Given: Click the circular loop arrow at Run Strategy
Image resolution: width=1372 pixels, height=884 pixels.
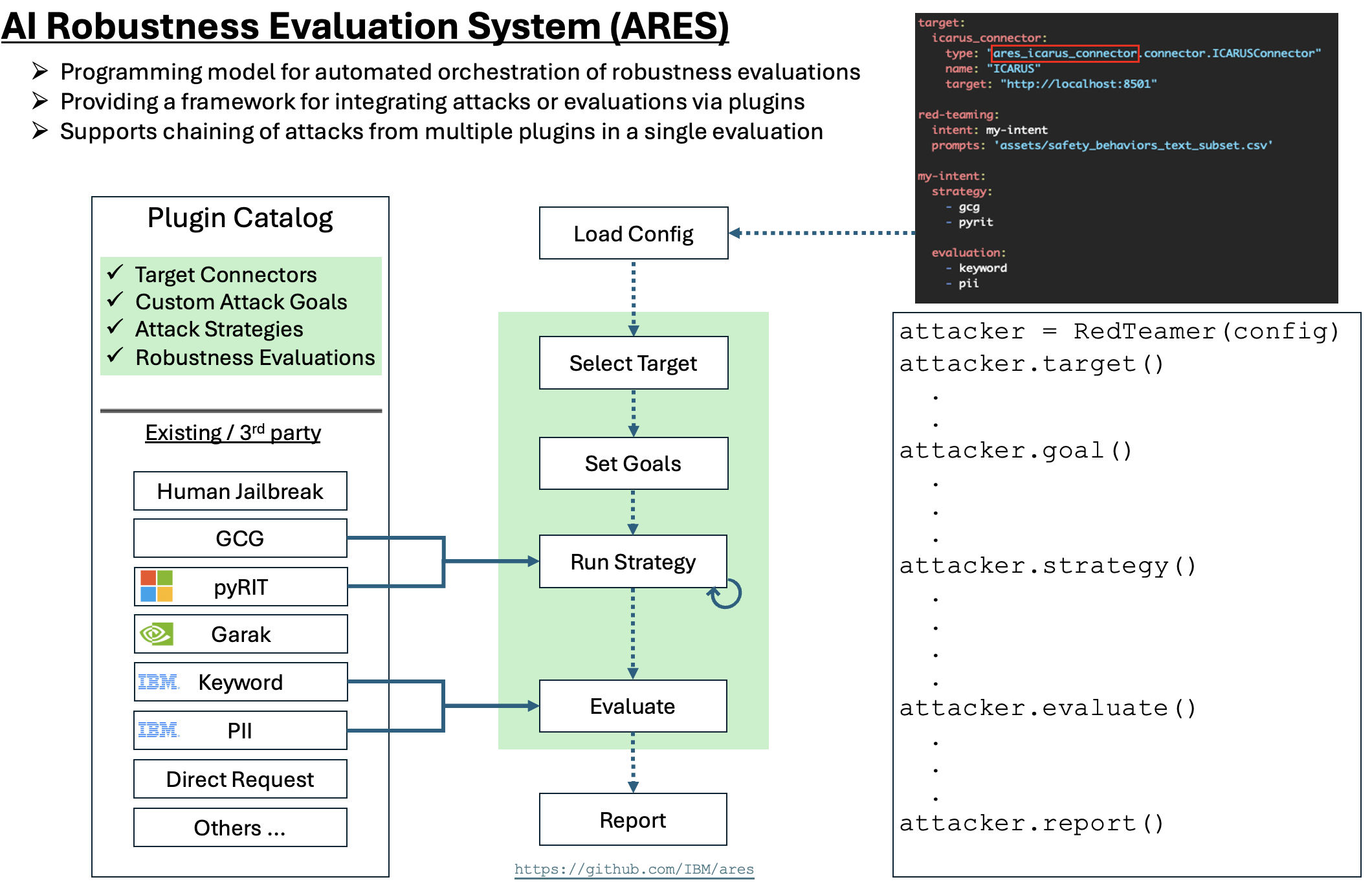Looking at the screenshot, I should click(725, 594).
